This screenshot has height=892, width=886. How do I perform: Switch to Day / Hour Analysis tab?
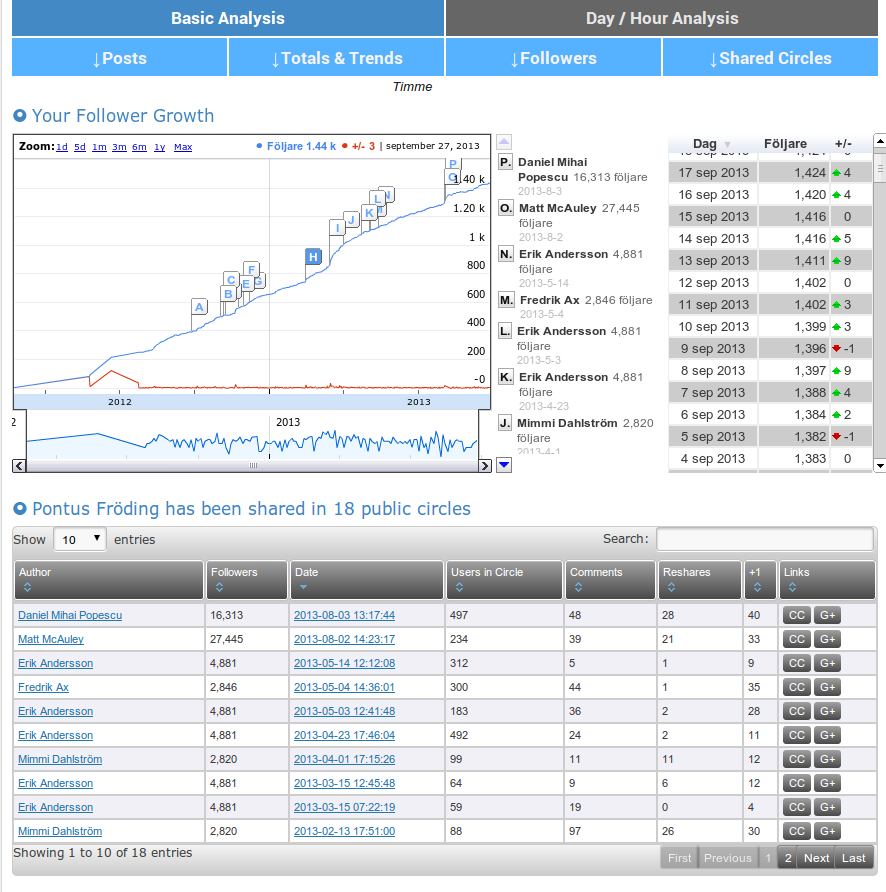662,18
